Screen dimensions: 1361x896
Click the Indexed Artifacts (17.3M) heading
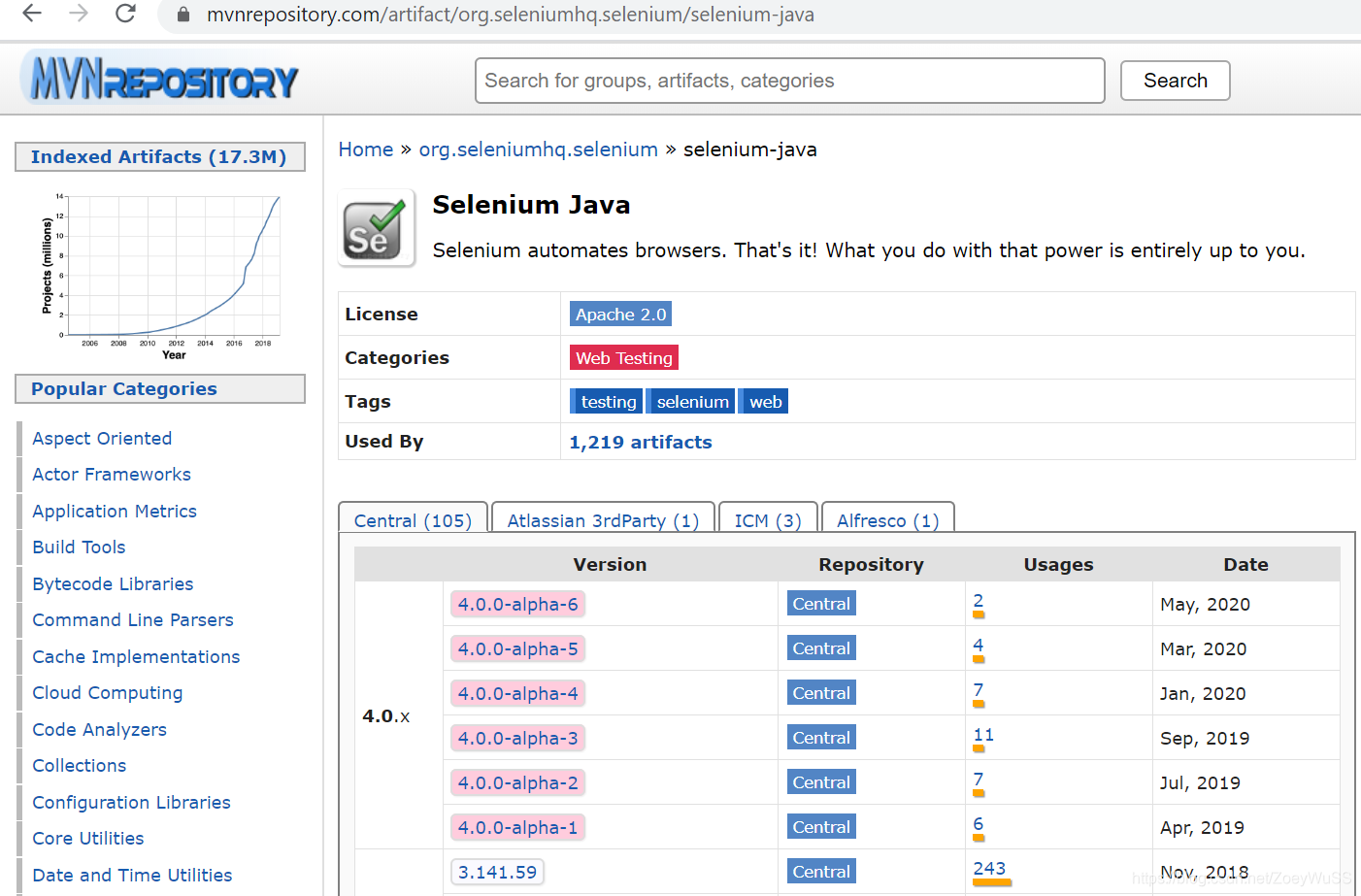coord(160,157)
